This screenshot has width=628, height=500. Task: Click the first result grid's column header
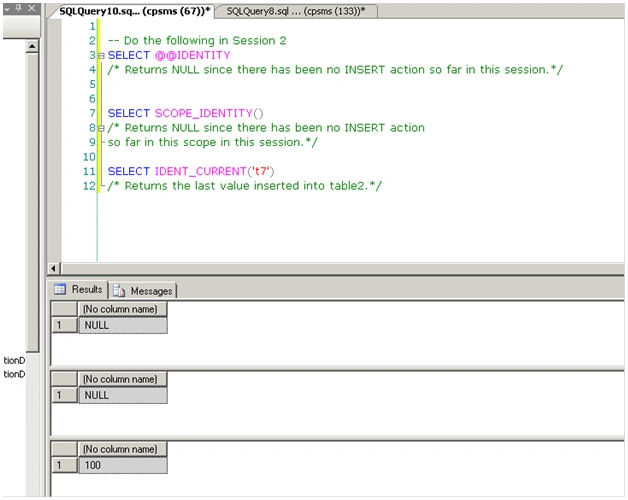(123, 309)
